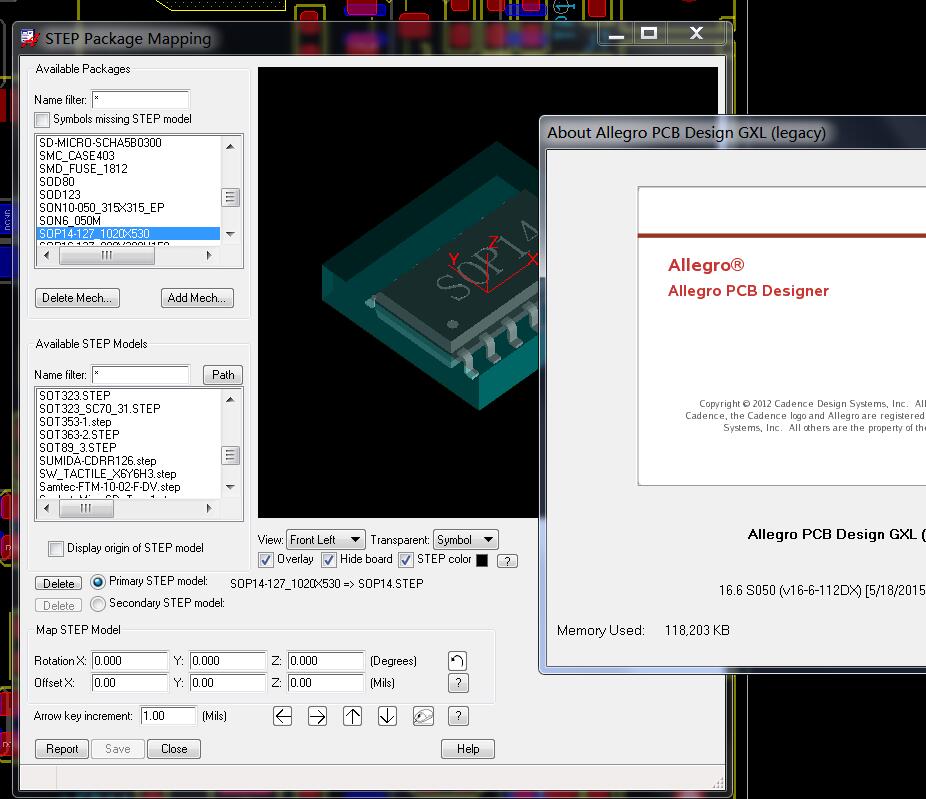
Task: Click the down arrow move button
Action: pos(387,716)
